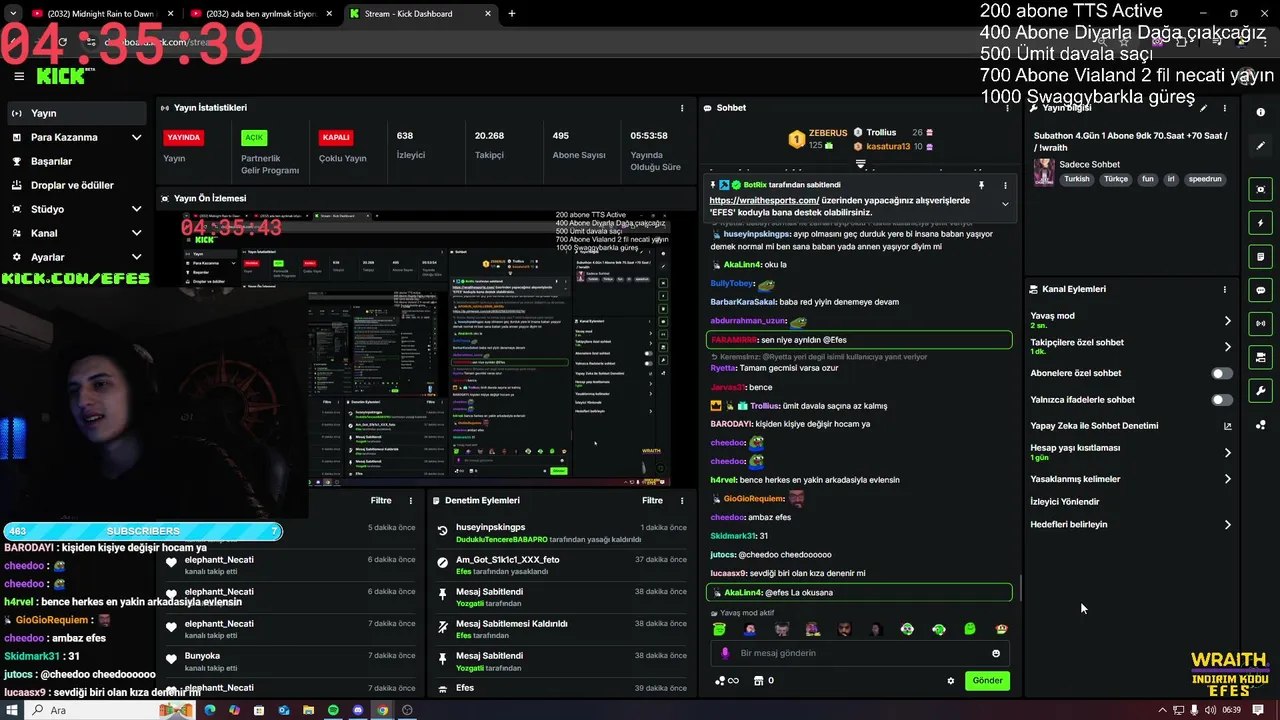
Task: Open the Yayın bilgisi panel options menu
Action: 1224,108
